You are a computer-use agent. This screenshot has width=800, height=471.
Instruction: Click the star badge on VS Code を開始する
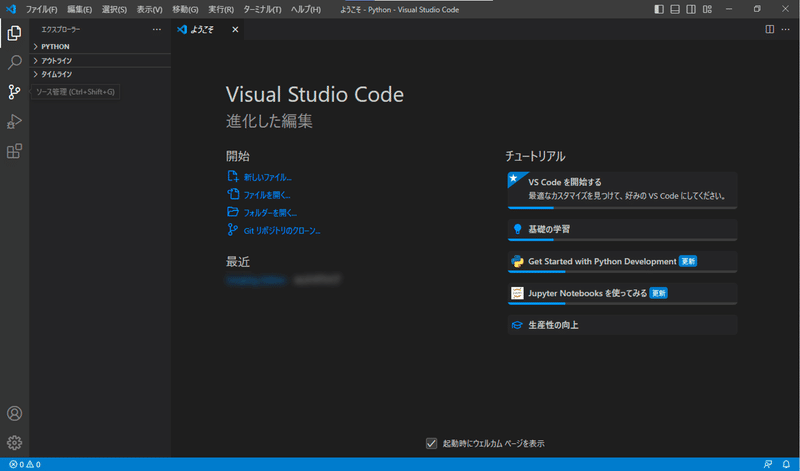pyautogui.click(x=514, y=178)
